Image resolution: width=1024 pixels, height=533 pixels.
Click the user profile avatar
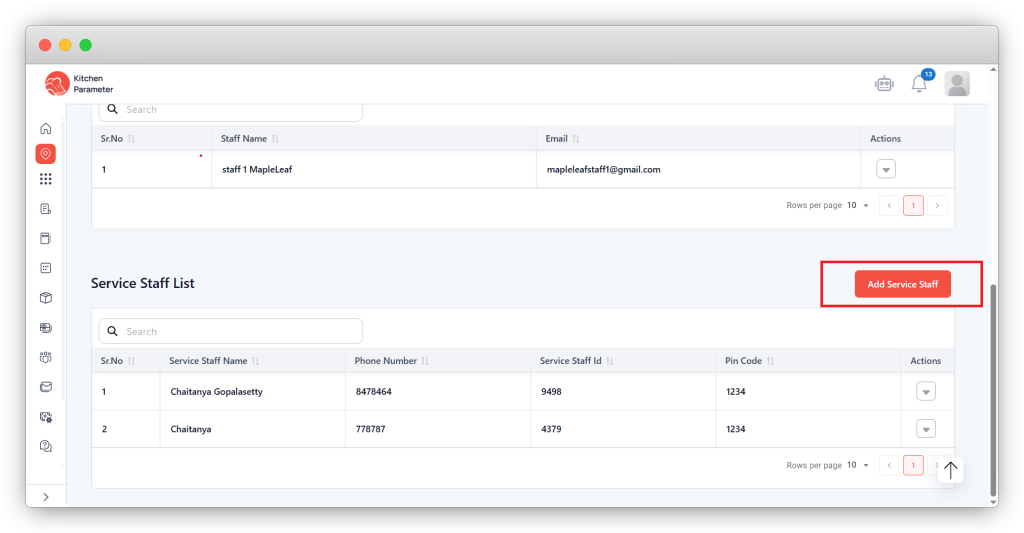pyautogui.click(x=957, y=84)
